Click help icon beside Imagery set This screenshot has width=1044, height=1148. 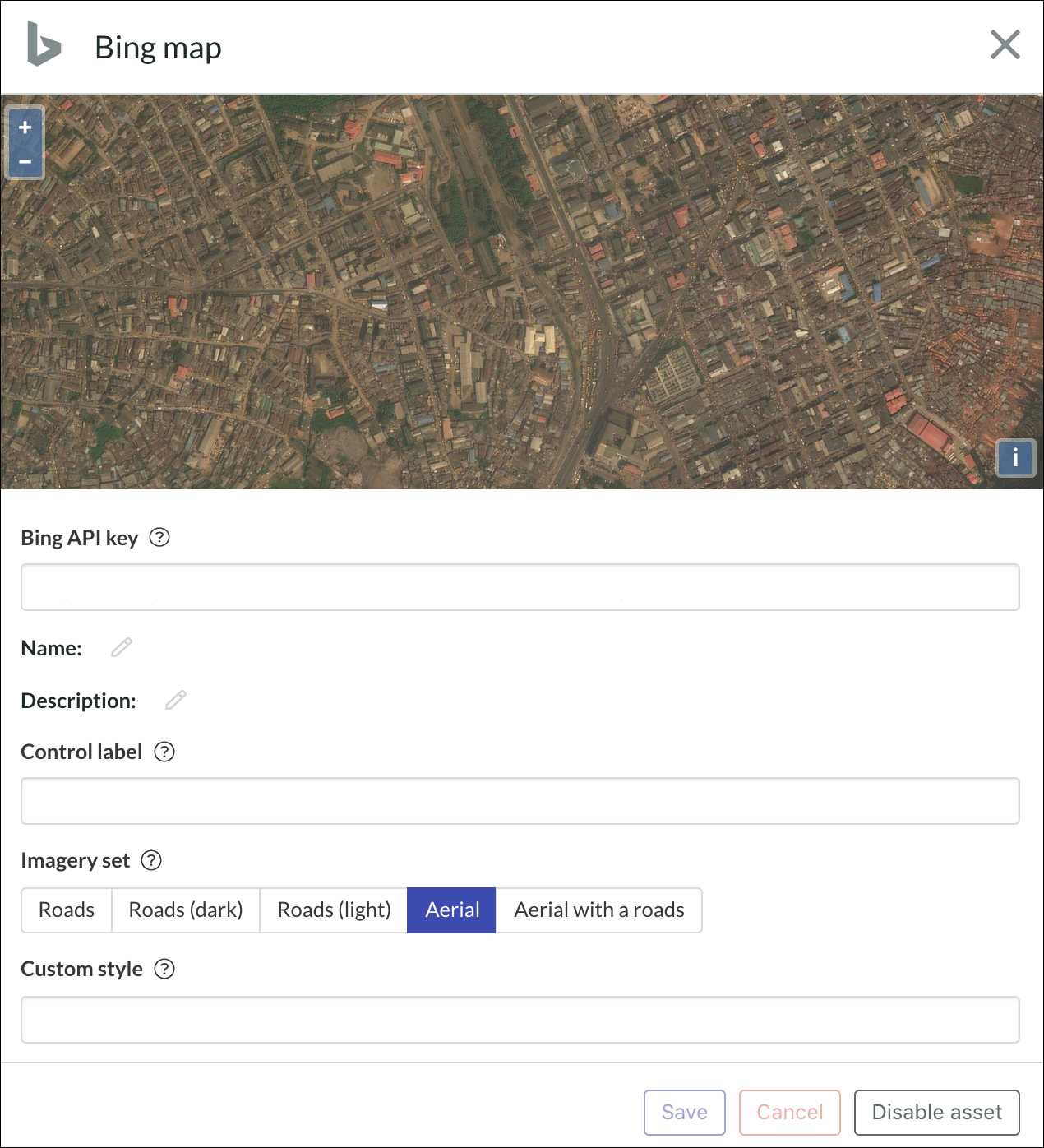[x=151, y=860]
